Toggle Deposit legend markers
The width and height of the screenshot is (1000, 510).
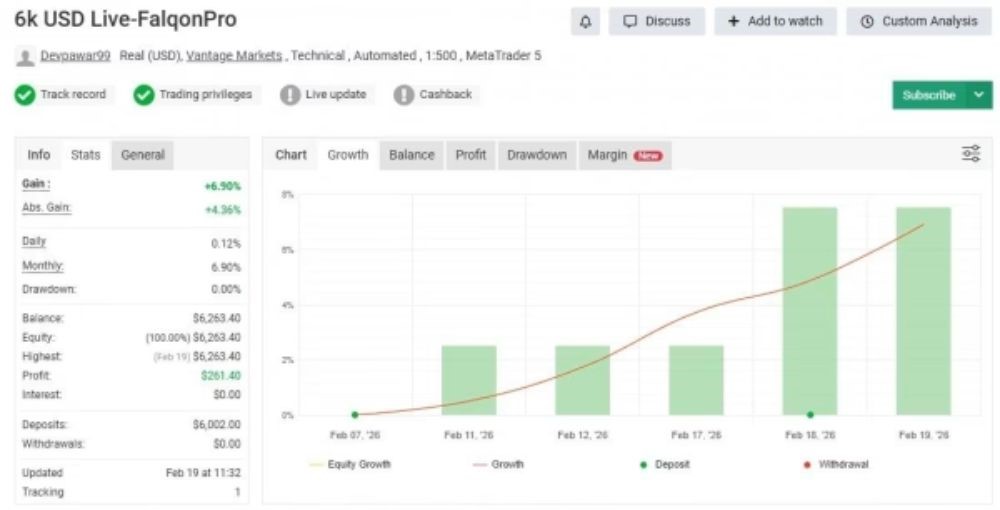coord(665,464)
